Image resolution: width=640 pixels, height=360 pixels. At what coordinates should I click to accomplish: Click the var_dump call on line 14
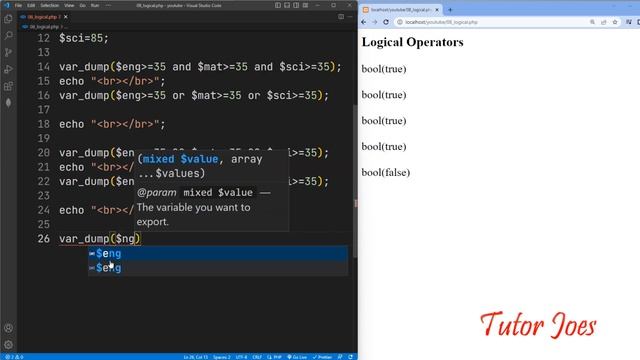(200, 67)
